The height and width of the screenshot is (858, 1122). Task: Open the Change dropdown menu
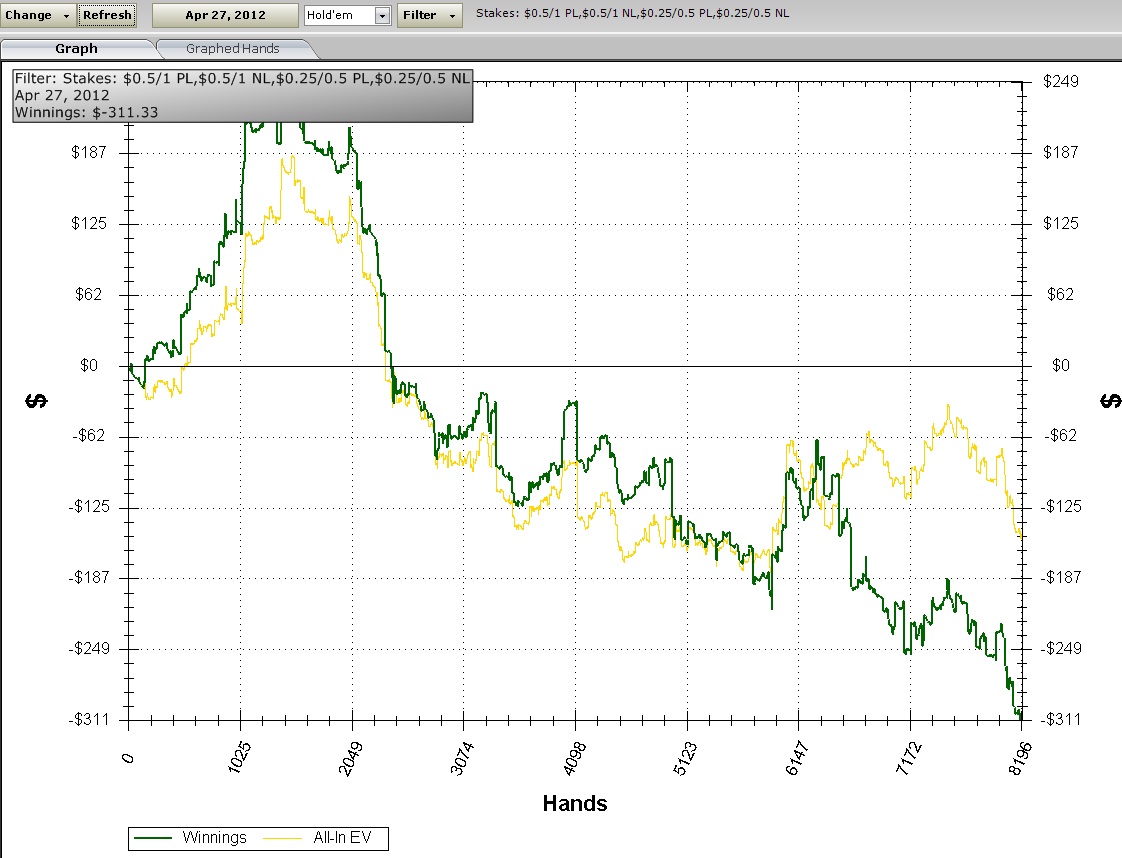click(x=38, y=15)
